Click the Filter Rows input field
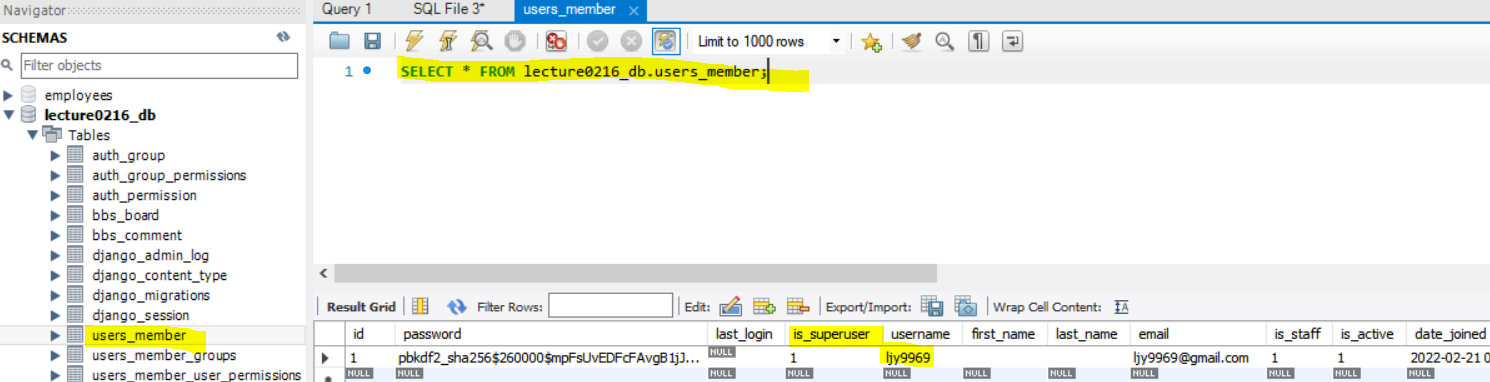 [611, 306]
